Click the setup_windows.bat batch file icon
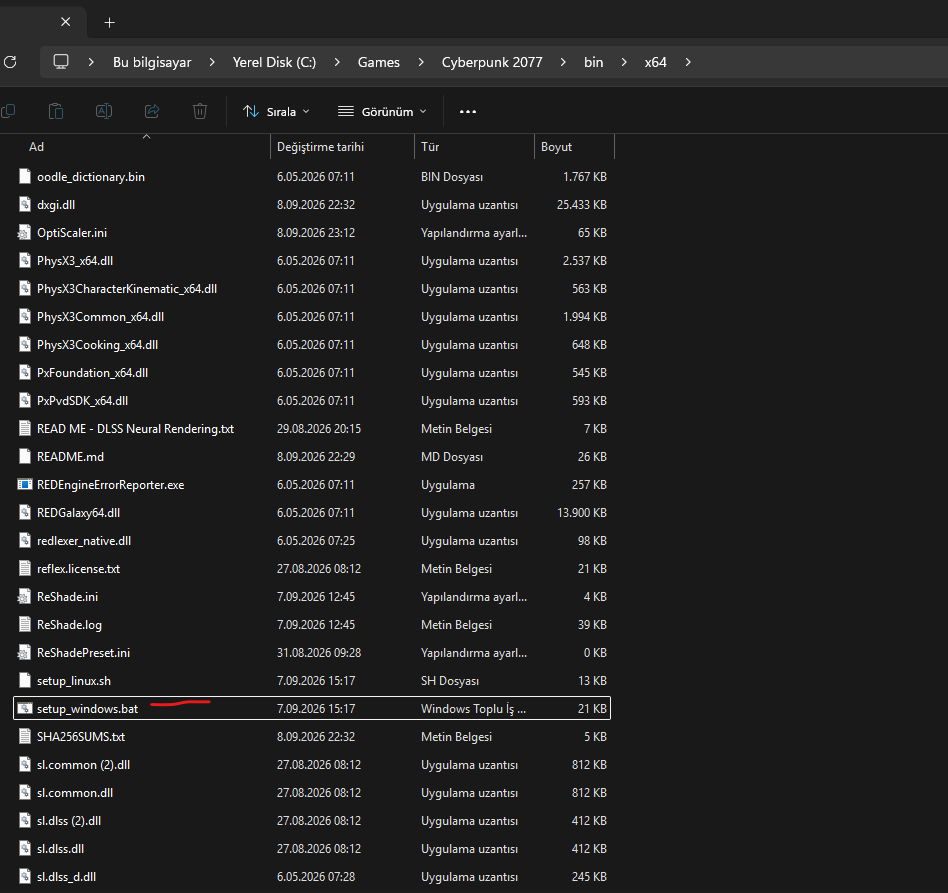This screenshot has width=948, height=893. tap(25, 709)
